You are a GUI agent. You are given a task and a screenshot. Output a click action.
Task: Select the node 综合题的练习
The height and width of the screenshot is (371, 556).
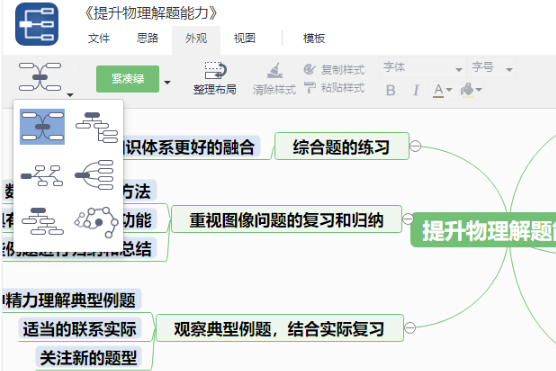coord(342,146)
